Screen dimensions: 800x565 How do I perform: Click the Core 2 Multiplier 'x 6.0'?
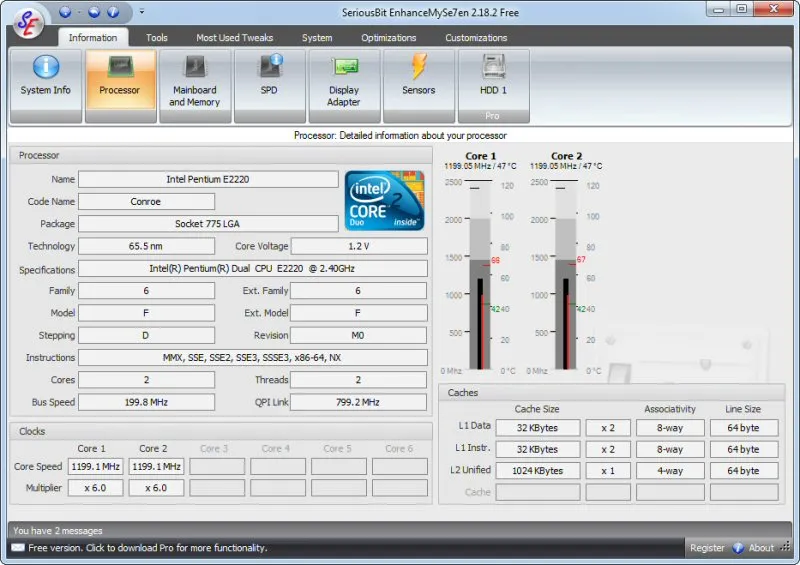pos(156,488)
